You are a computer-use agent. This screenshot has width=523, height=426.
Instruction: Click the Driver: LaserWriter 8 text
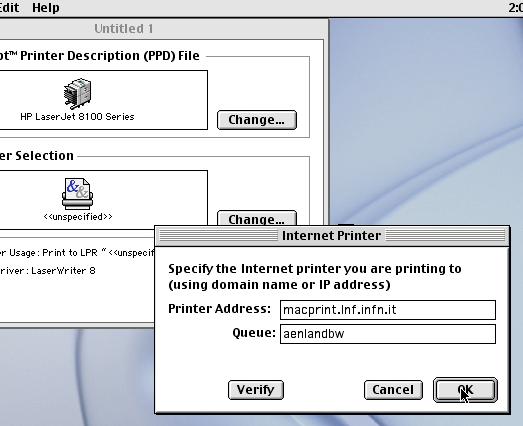[x=48, y=271]
